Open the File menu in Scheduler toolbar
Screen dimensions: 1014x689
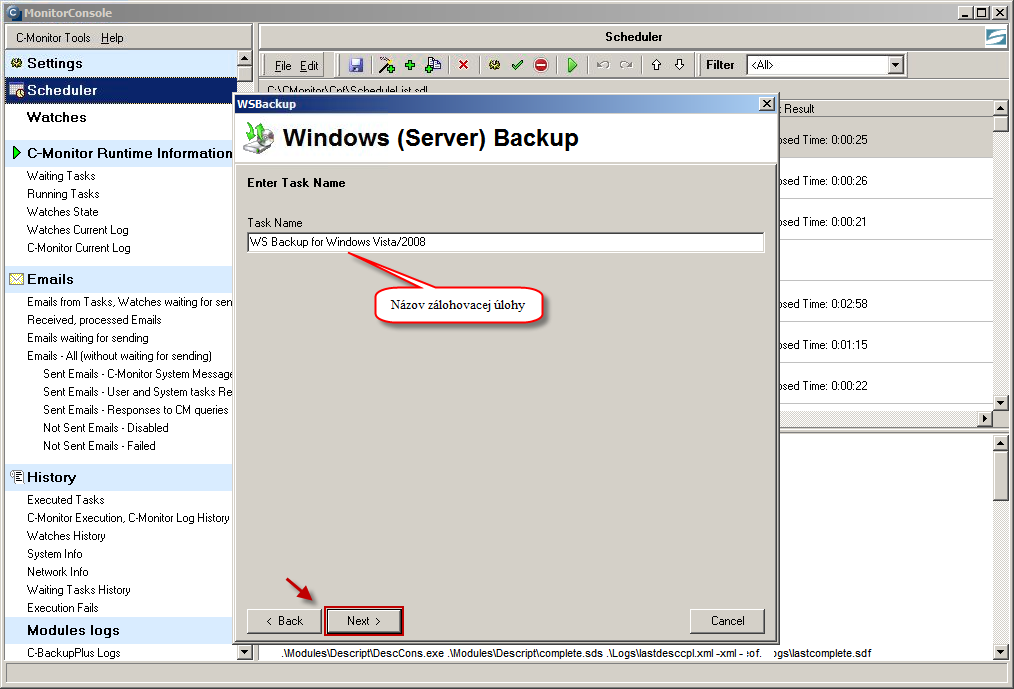(x=283, y=65)
